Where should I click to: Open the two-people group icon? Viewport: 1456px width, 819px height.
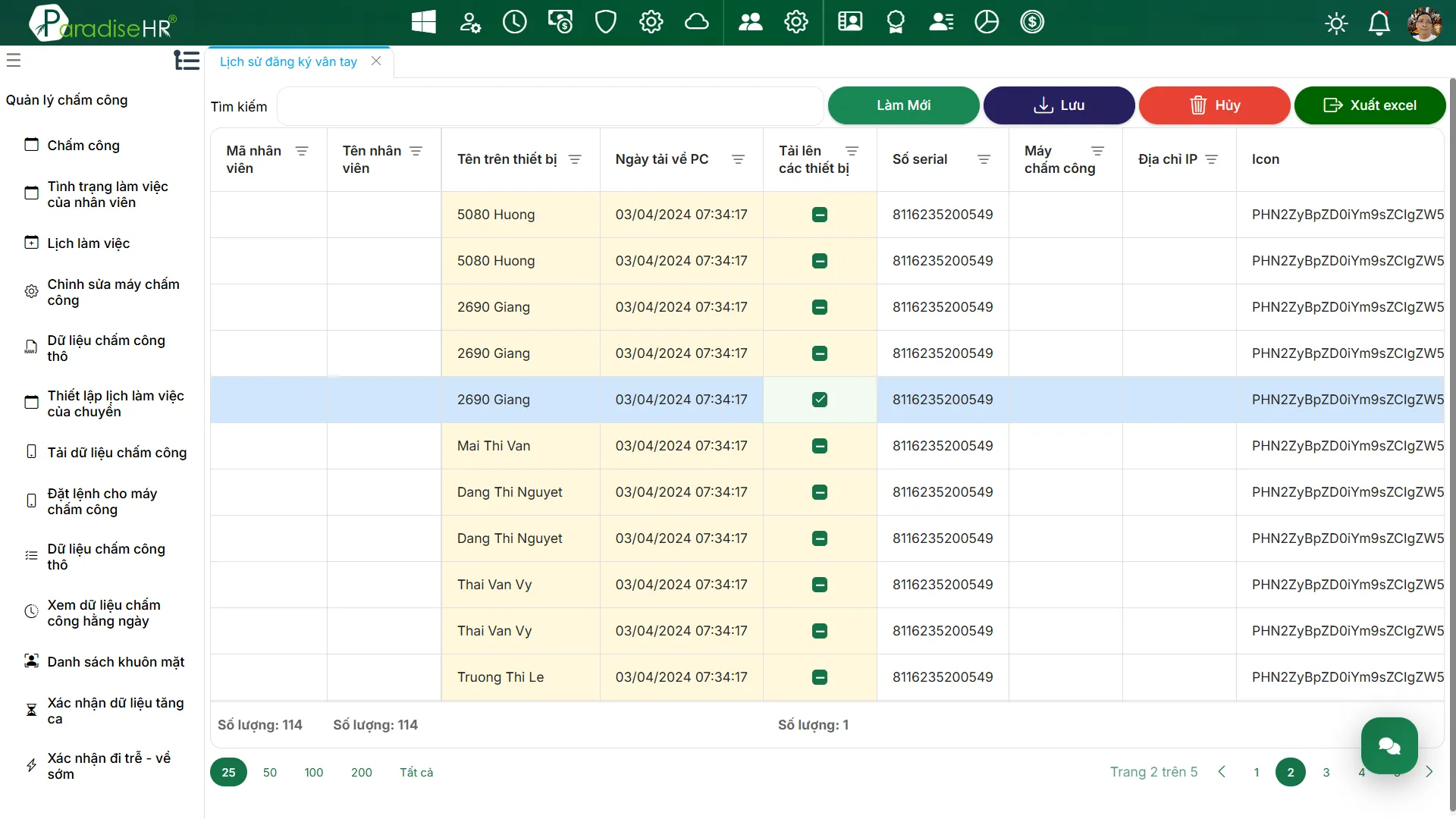[x=751, y=22]
